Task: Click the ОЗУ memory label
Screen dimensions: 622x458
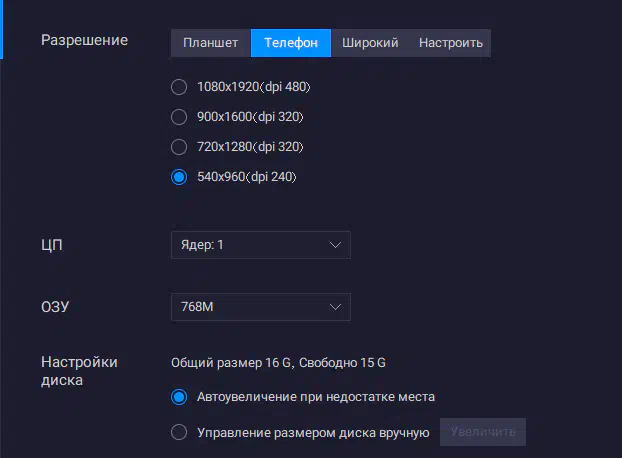Action: pos(55,307)
